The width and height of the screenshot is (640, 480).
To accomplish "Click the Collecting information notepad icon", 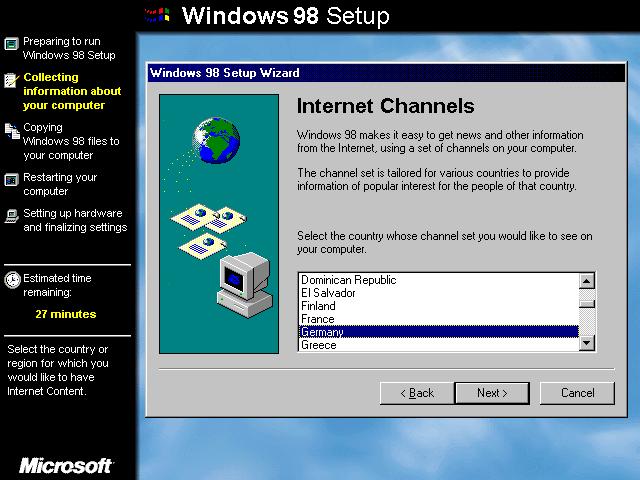I will (11, 80).
